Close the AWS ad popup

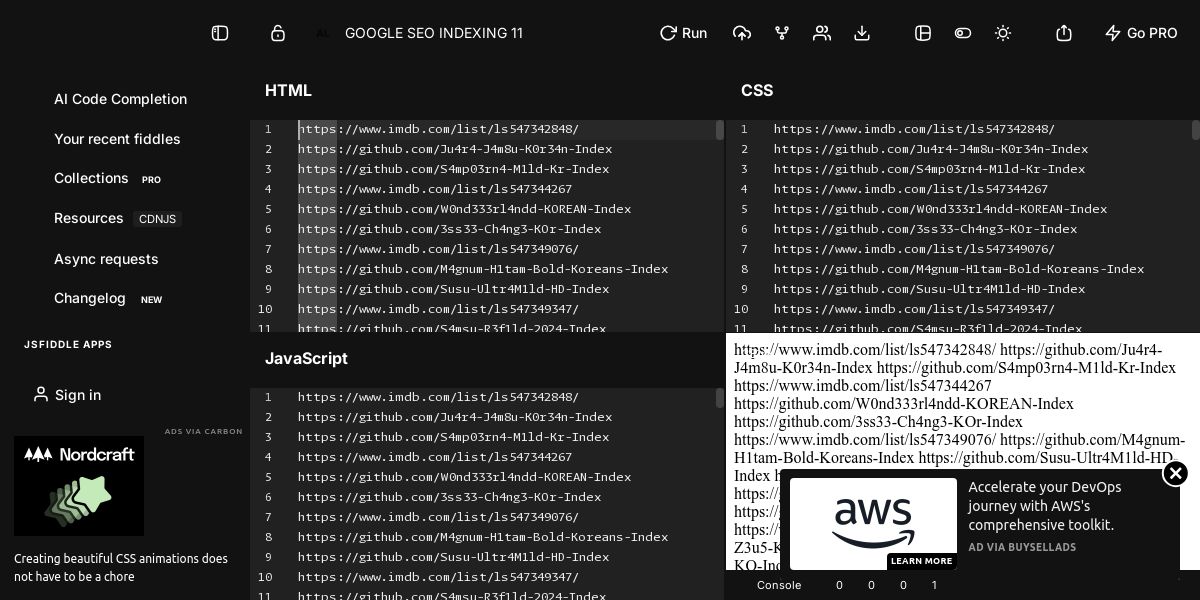1175,473
